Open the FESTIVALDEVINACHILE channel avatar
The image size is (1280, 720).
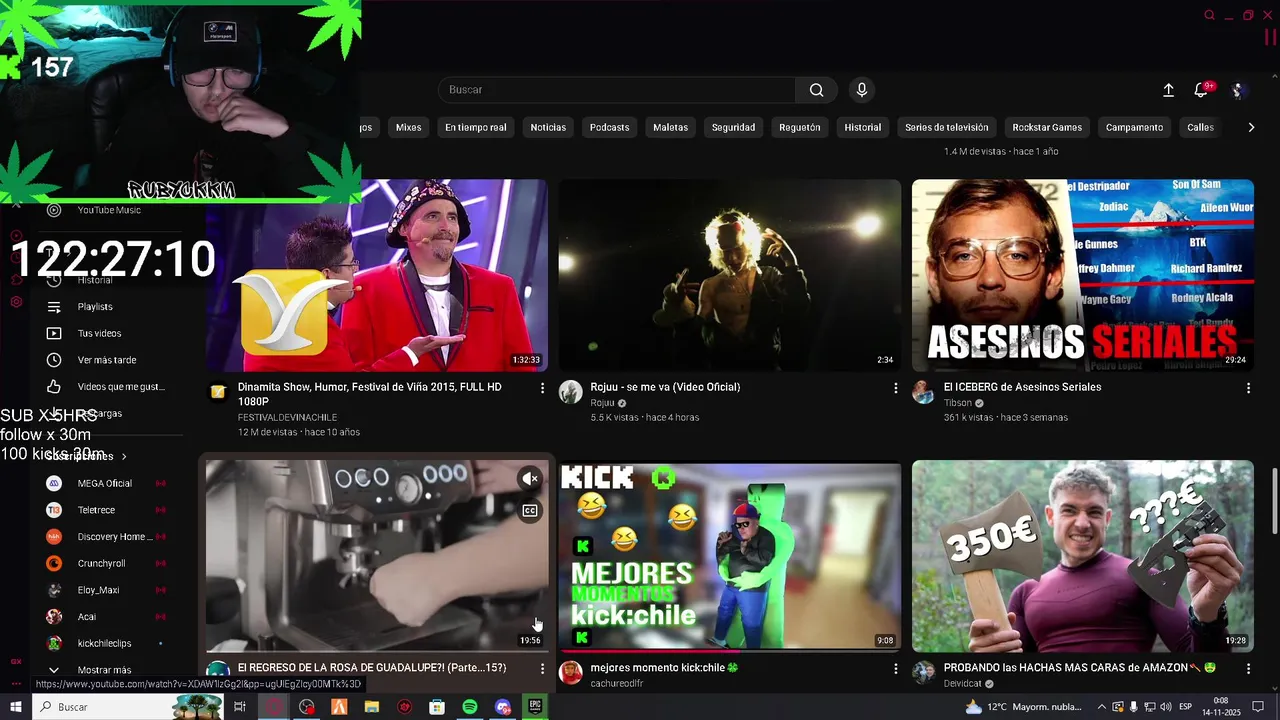217,392
